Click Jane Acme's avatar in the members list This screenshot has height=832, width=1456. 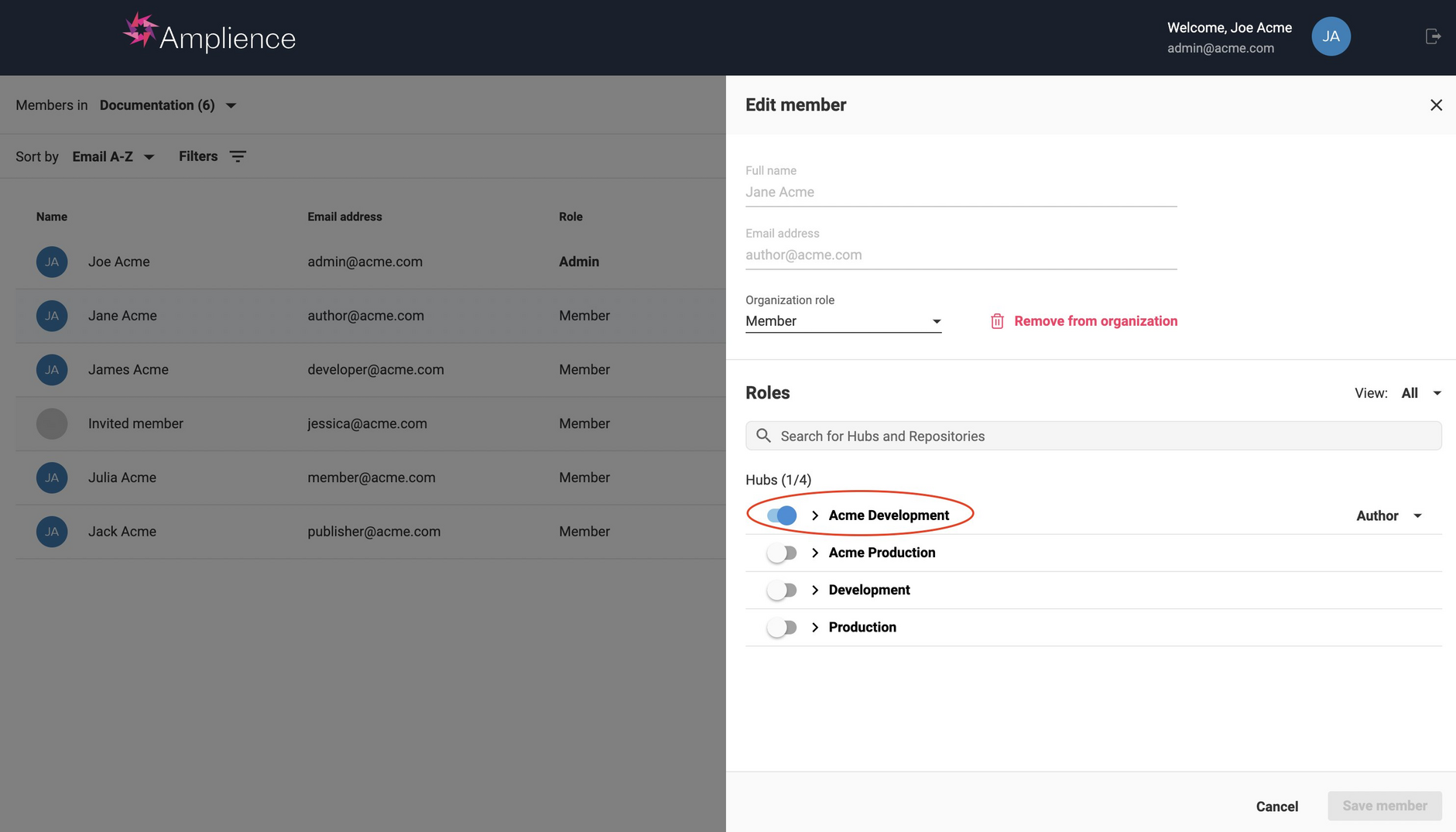[x=51, y=316]
